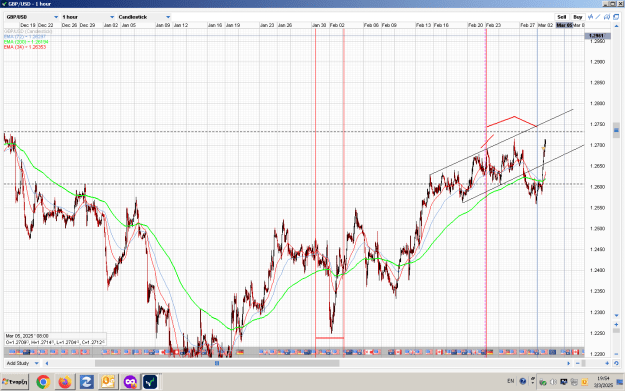Image resolution: width=625 pixels, height=391 pixels.
Task: Click the EMA (72) blue legend label
Action: click(25, 37)
